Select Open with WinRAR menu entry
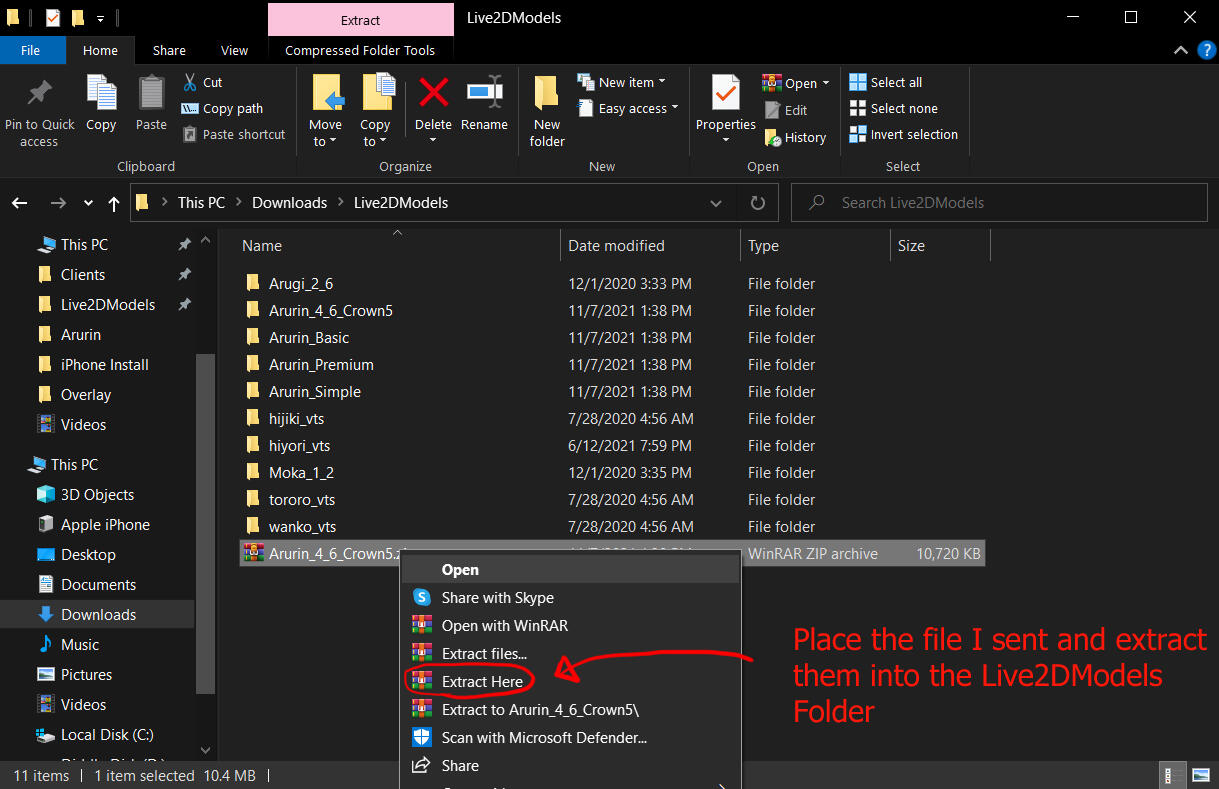This screenshot has width=1219, height=789. coord(504,626)
